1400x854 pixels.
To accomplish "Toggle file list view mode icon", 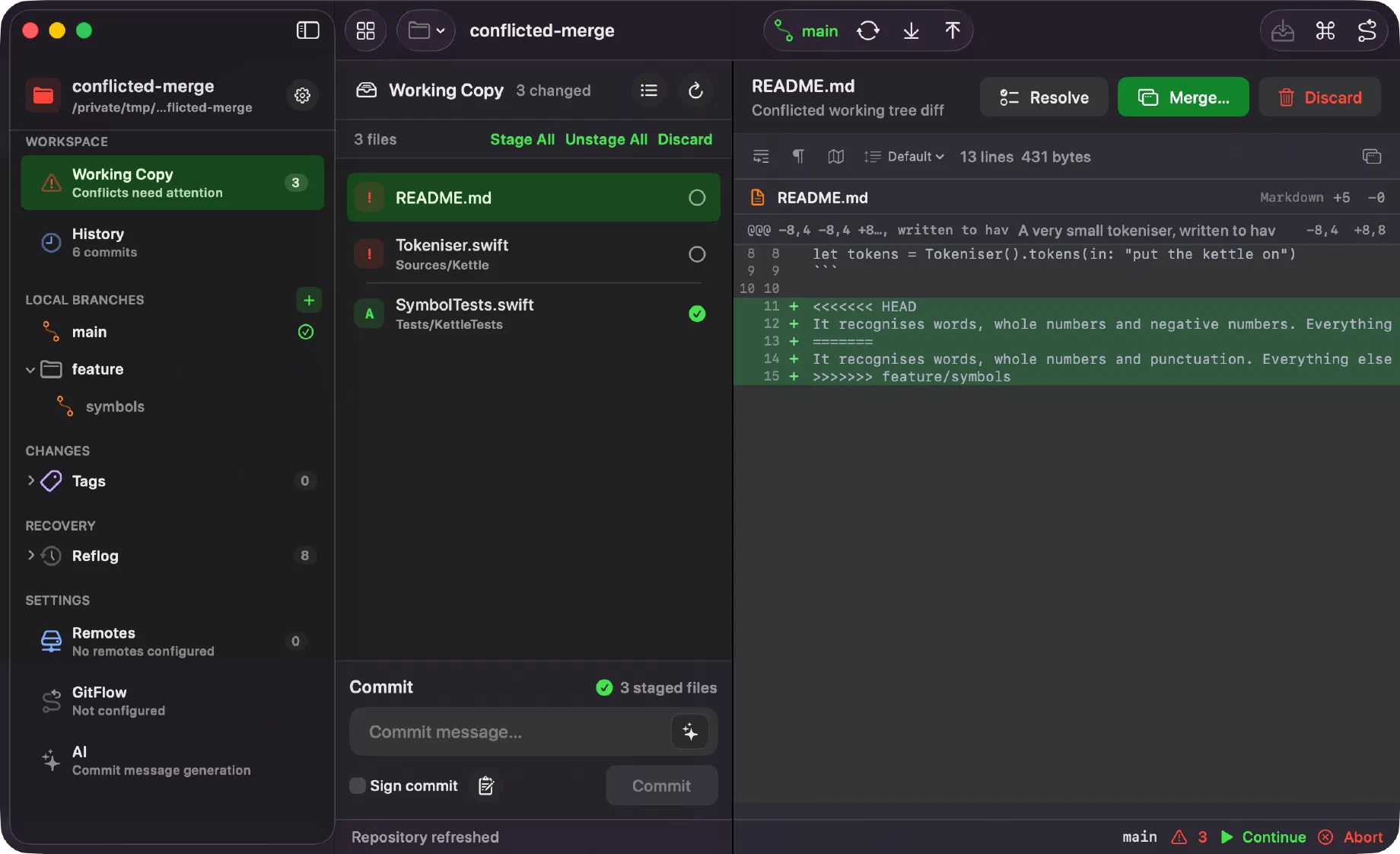I will click(x=649, y=91).
